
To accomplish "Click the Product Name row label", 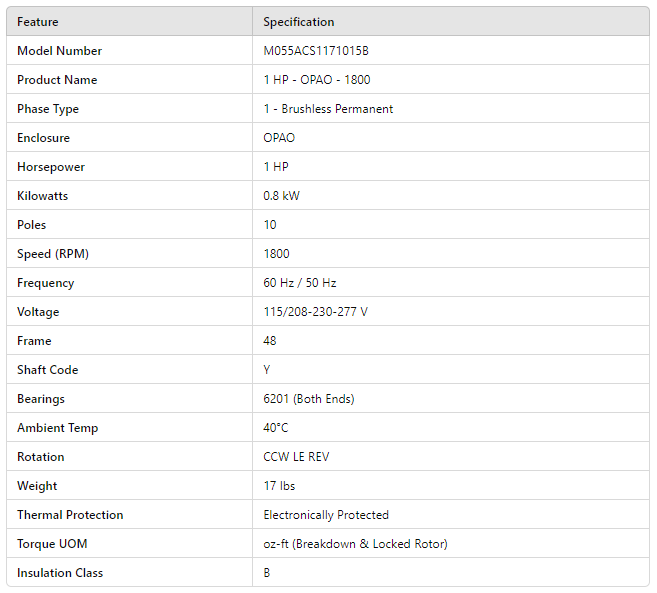I will click(x=57, y=80).
